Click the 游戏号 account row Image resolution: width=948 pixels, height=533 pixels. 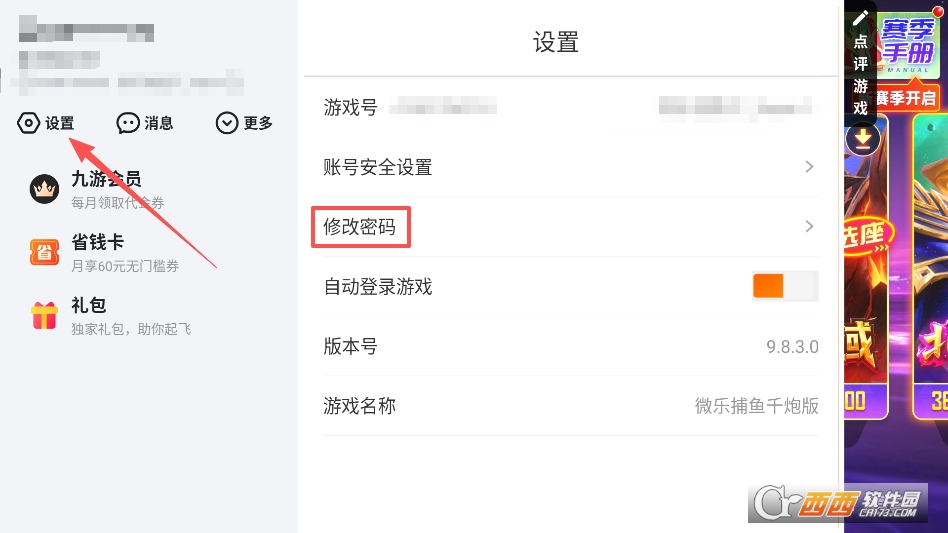pyautogui.click(x=570, y=107)
